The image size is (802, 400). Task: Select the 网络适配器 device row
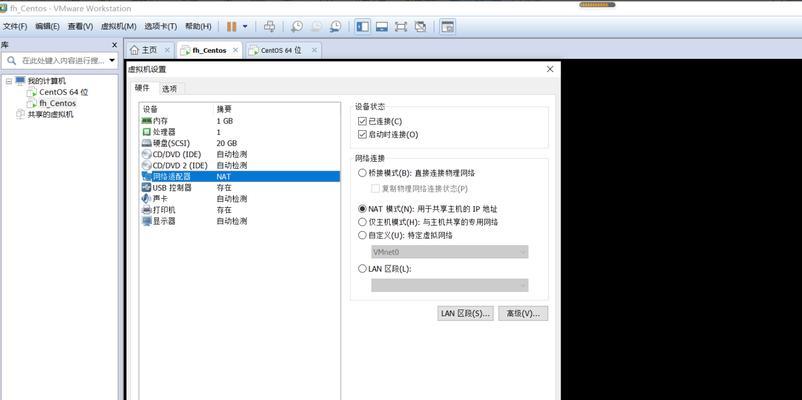pyautogui.click(x=239, y=176)
